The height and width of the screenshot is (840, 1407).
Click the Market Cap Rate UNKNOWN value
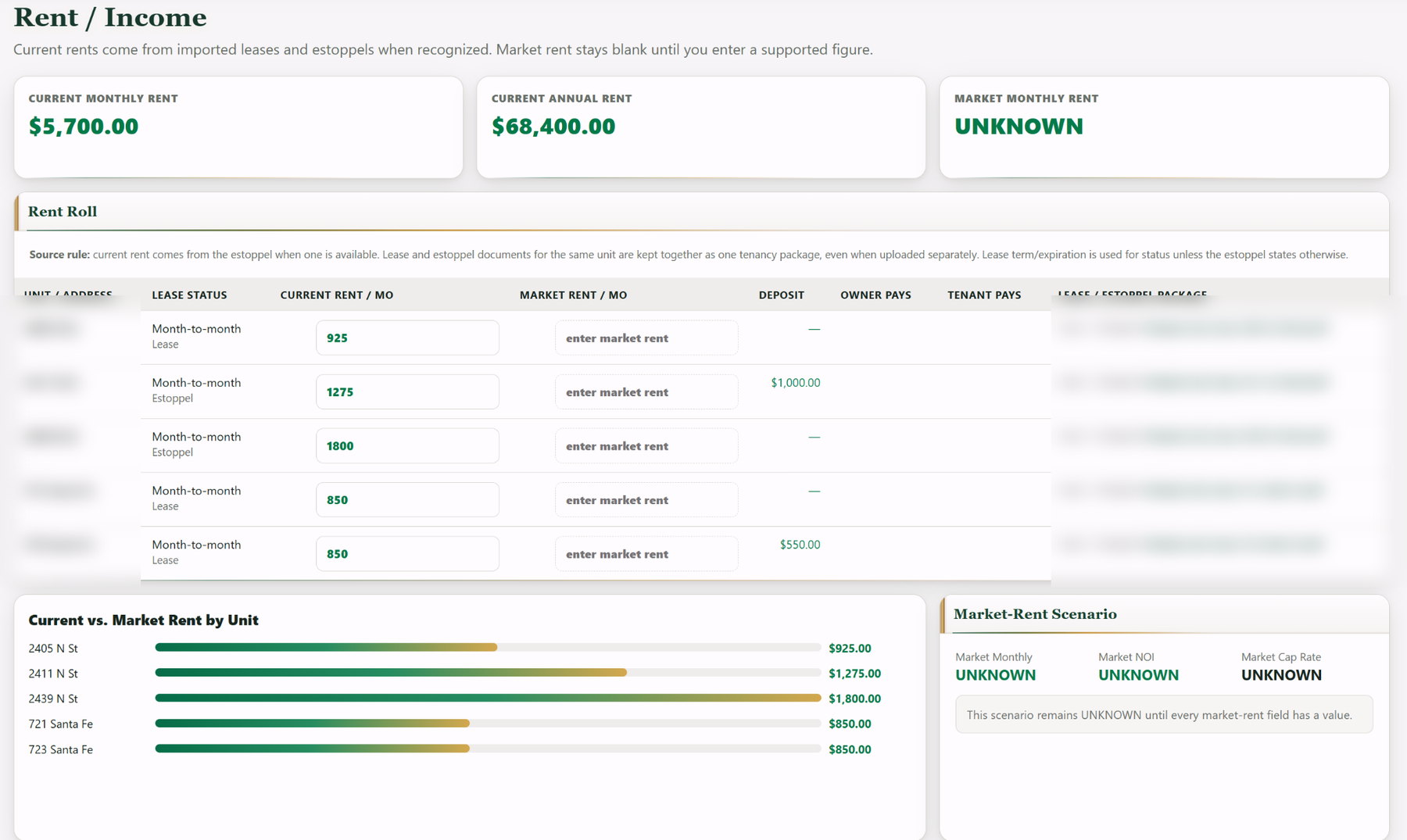1281,675
